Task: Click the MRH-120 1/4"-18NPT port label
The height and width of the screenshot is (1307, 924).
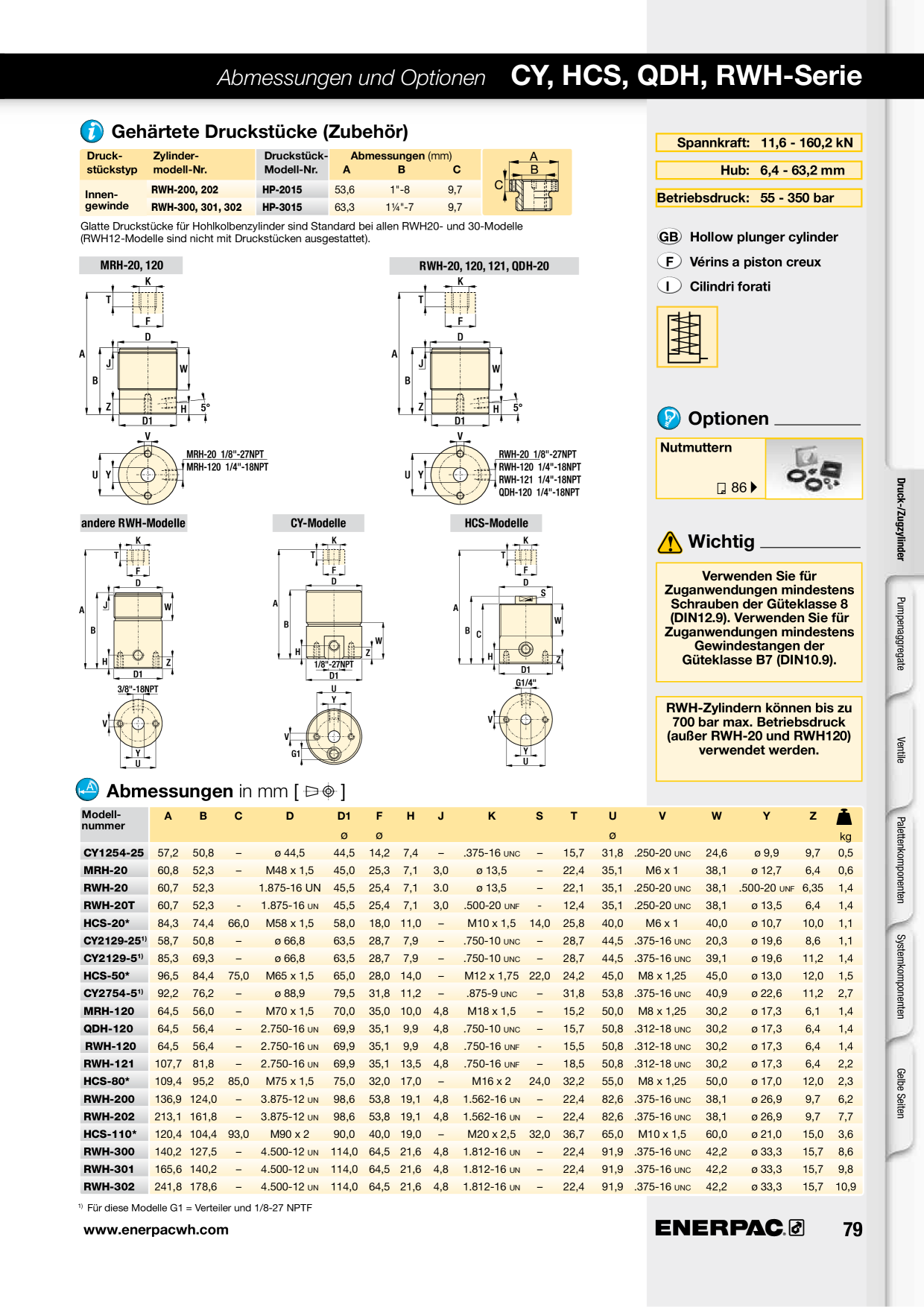Action: (227, 467)
